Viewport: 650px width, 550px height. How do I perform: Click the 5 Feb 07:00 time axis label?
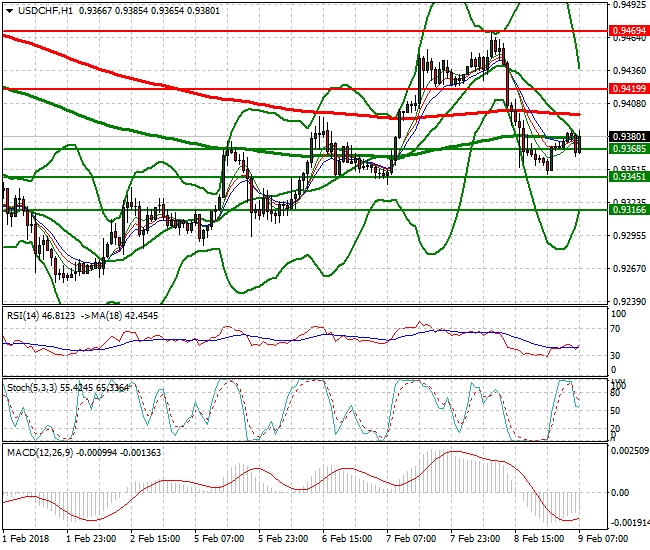click(x=219, y=539)
